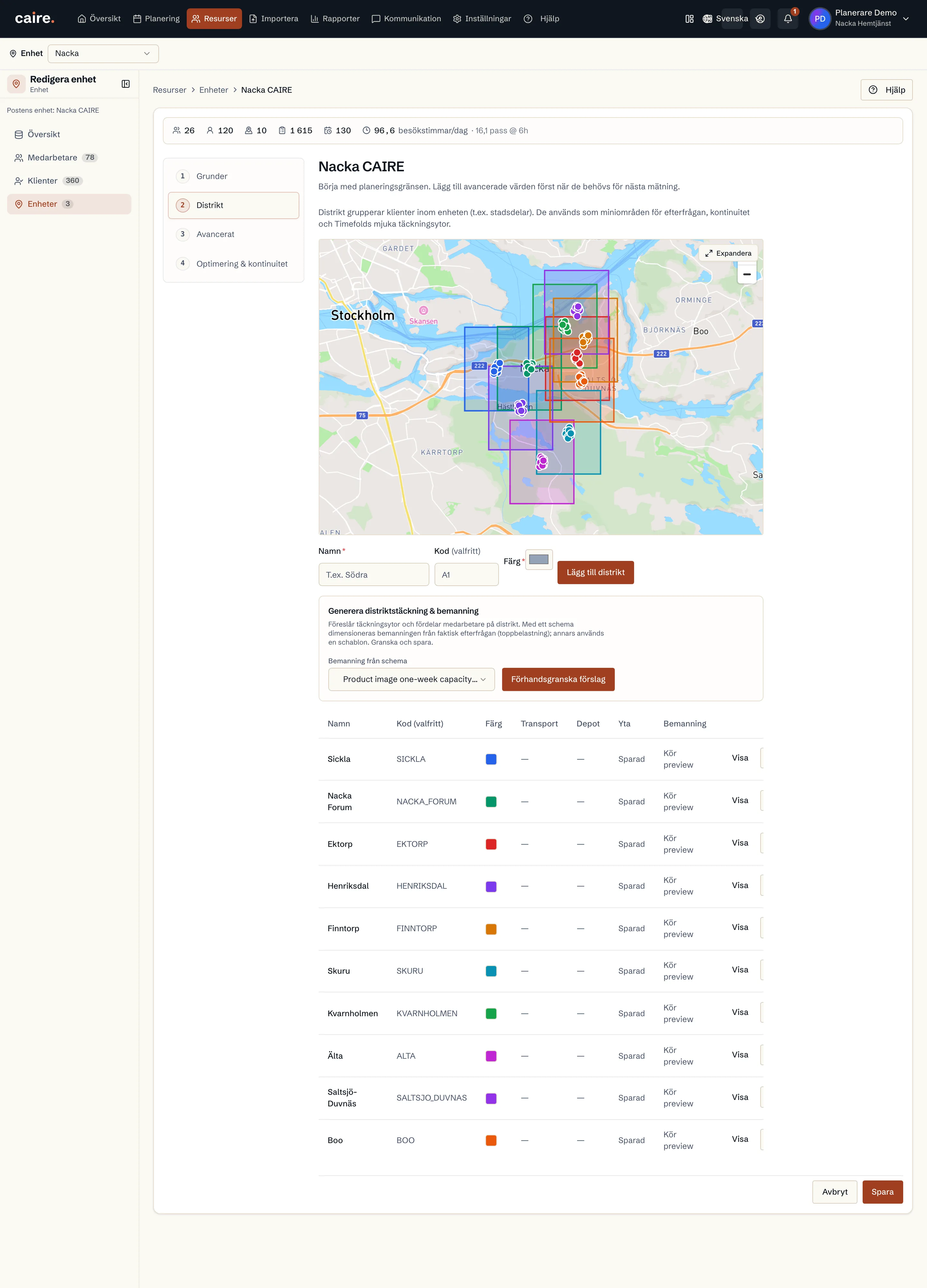Click Förhandsgranska förslag button
This screenshot has width=927, height=1288.
point(558,679)
